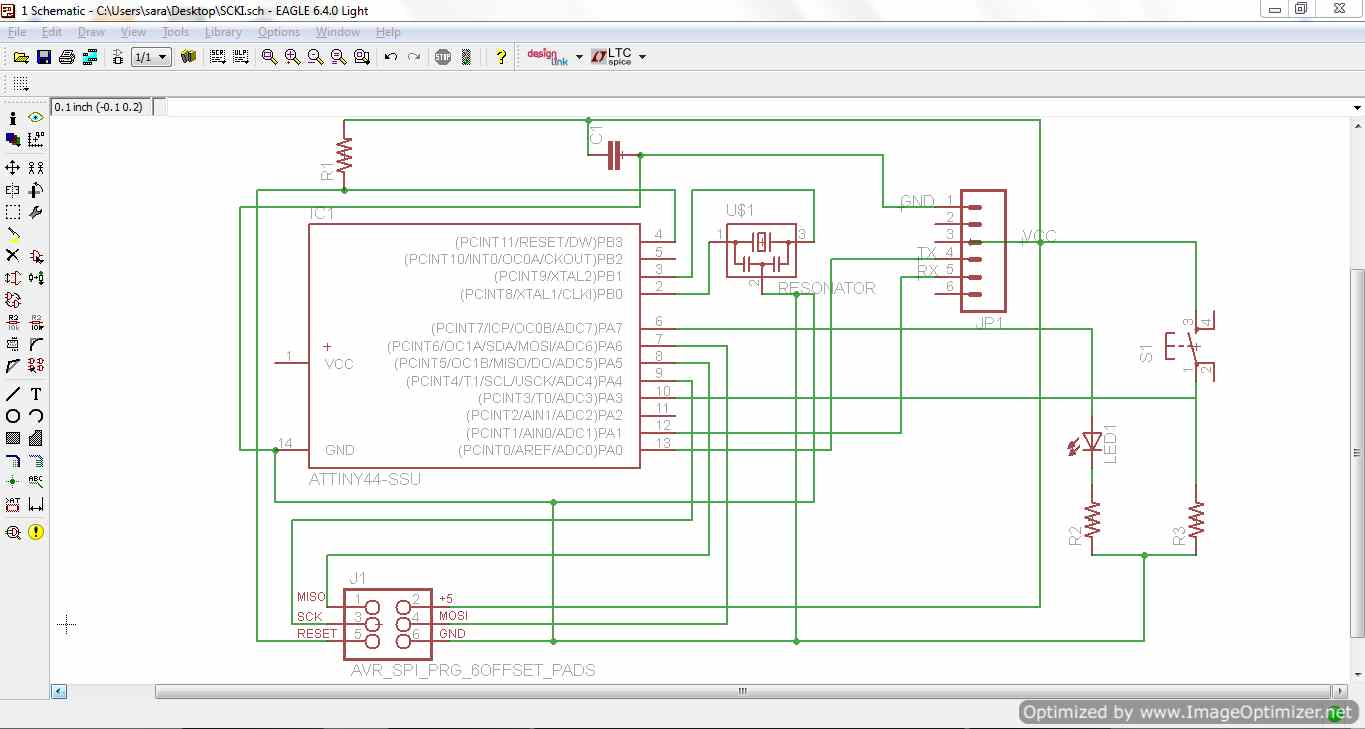
Task: Open the Draw menu
Action: click(x=91, y=32)
